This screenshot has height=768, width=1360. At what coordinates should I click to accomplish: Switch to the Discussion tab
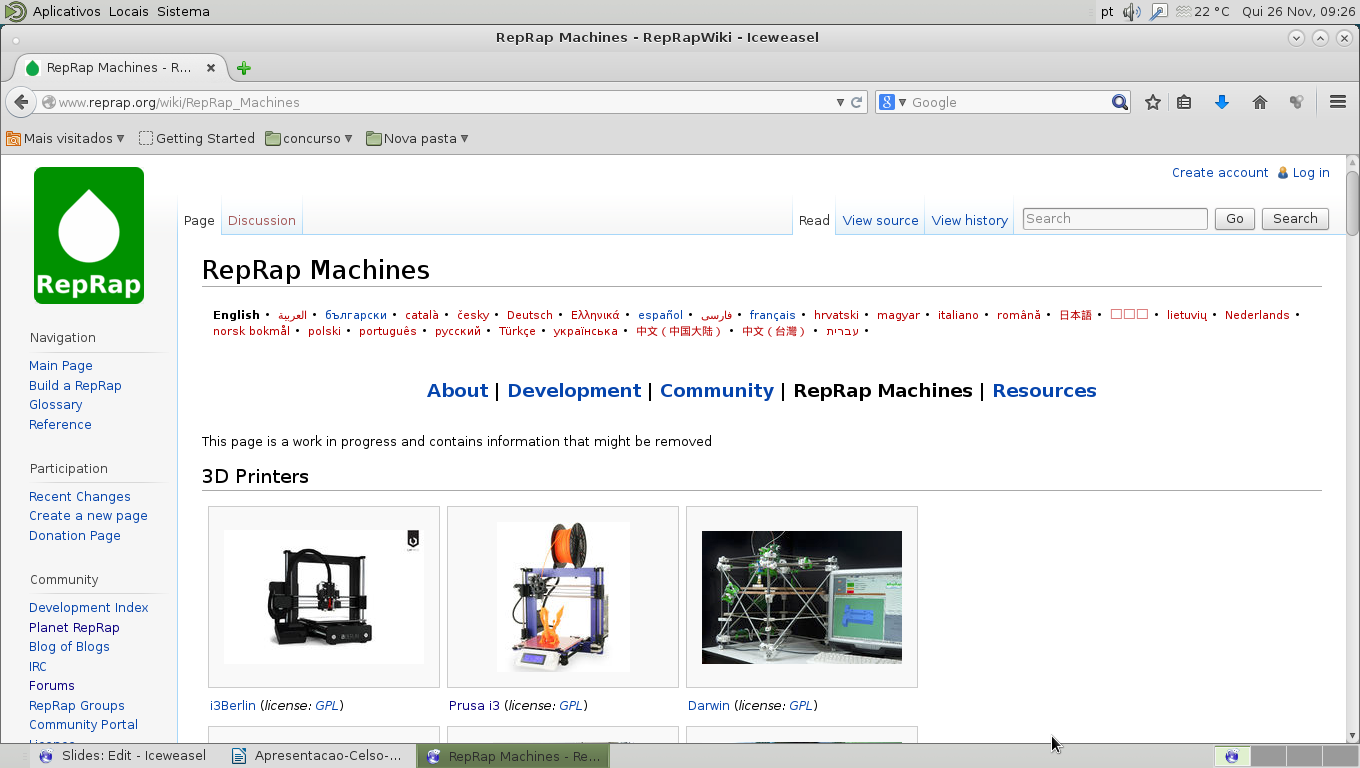click(262, 220)
